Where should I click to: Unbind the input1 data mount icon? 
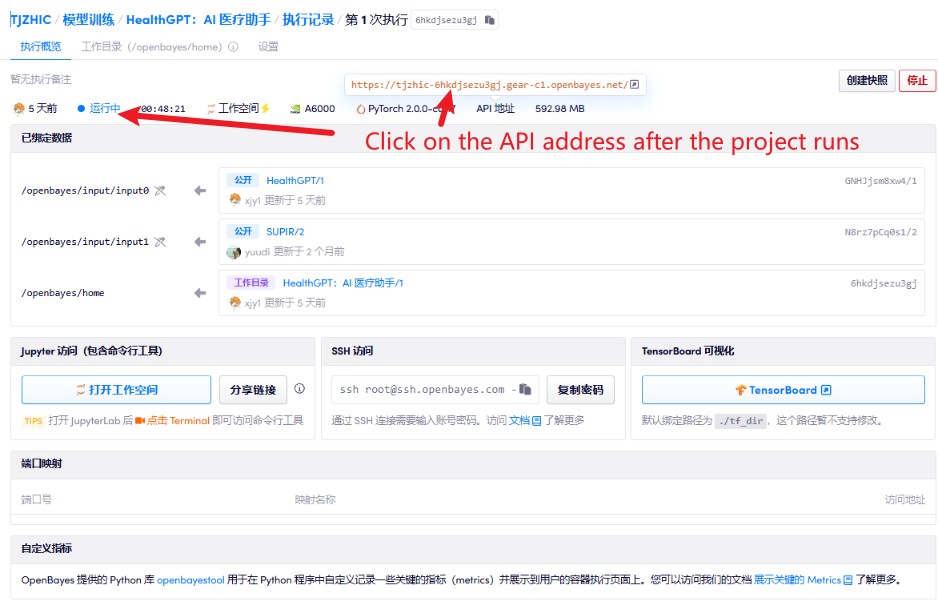160,242
